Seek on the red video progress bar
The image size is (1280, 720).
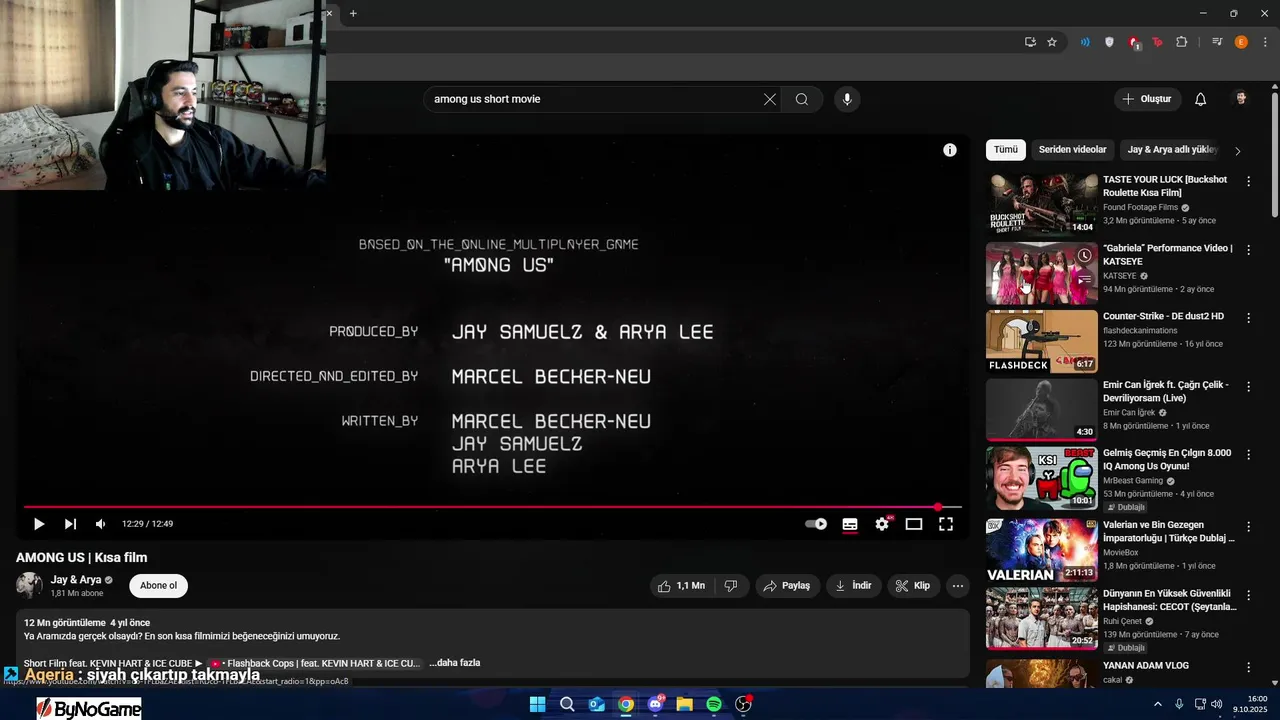point(493,507)
